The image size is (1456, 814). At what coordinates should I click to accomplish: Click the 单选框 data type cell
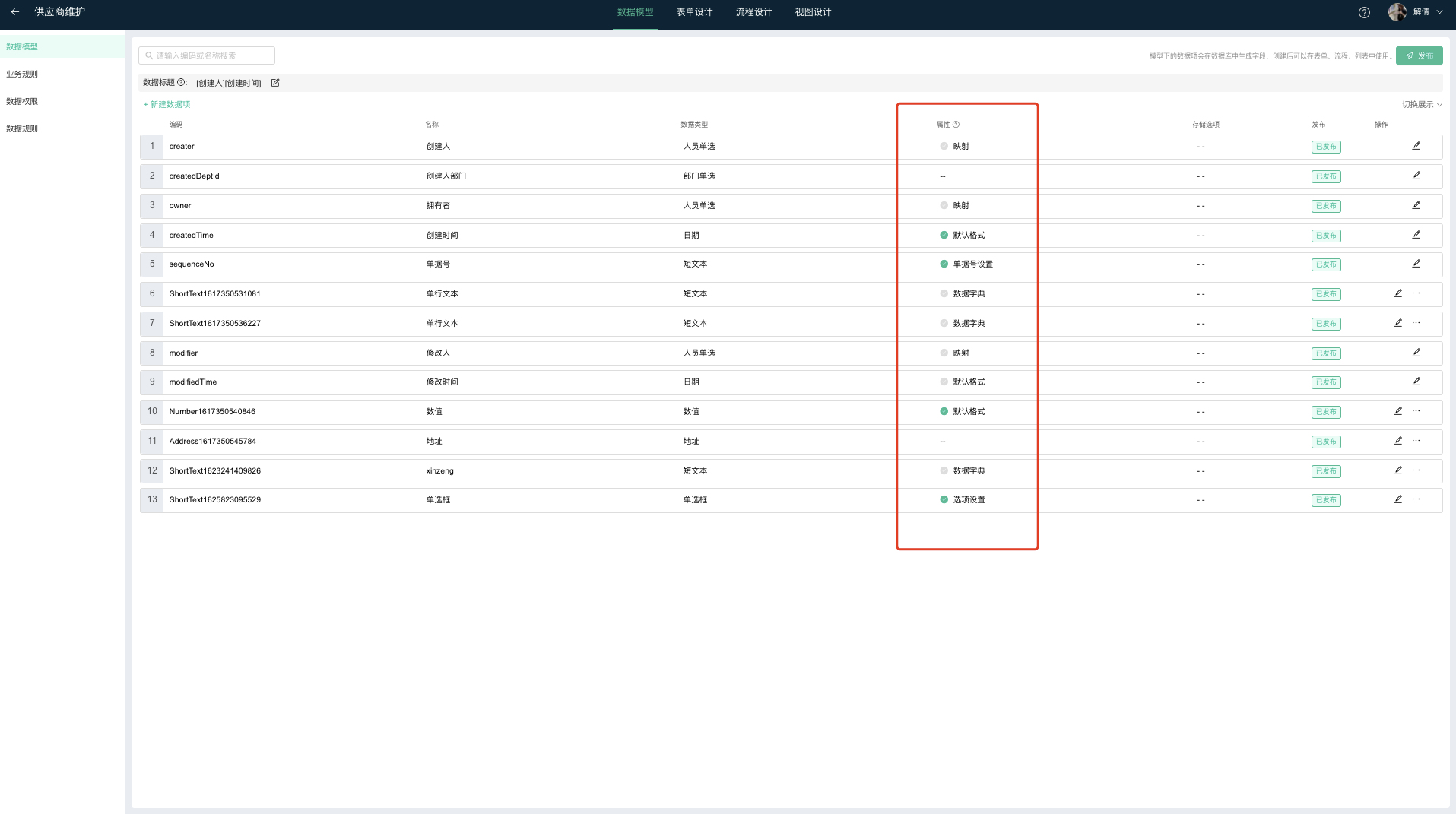pos(696,500)
